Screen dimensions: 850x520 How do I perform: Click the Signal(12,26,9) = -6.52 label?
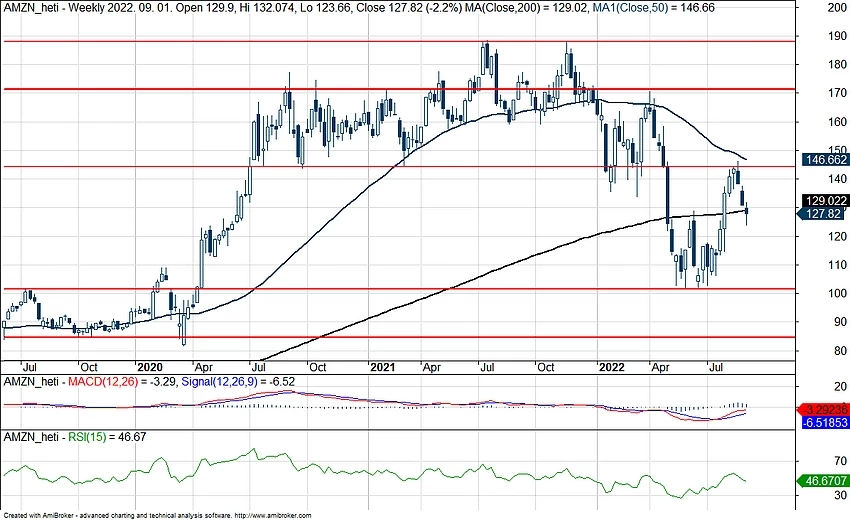238,382
